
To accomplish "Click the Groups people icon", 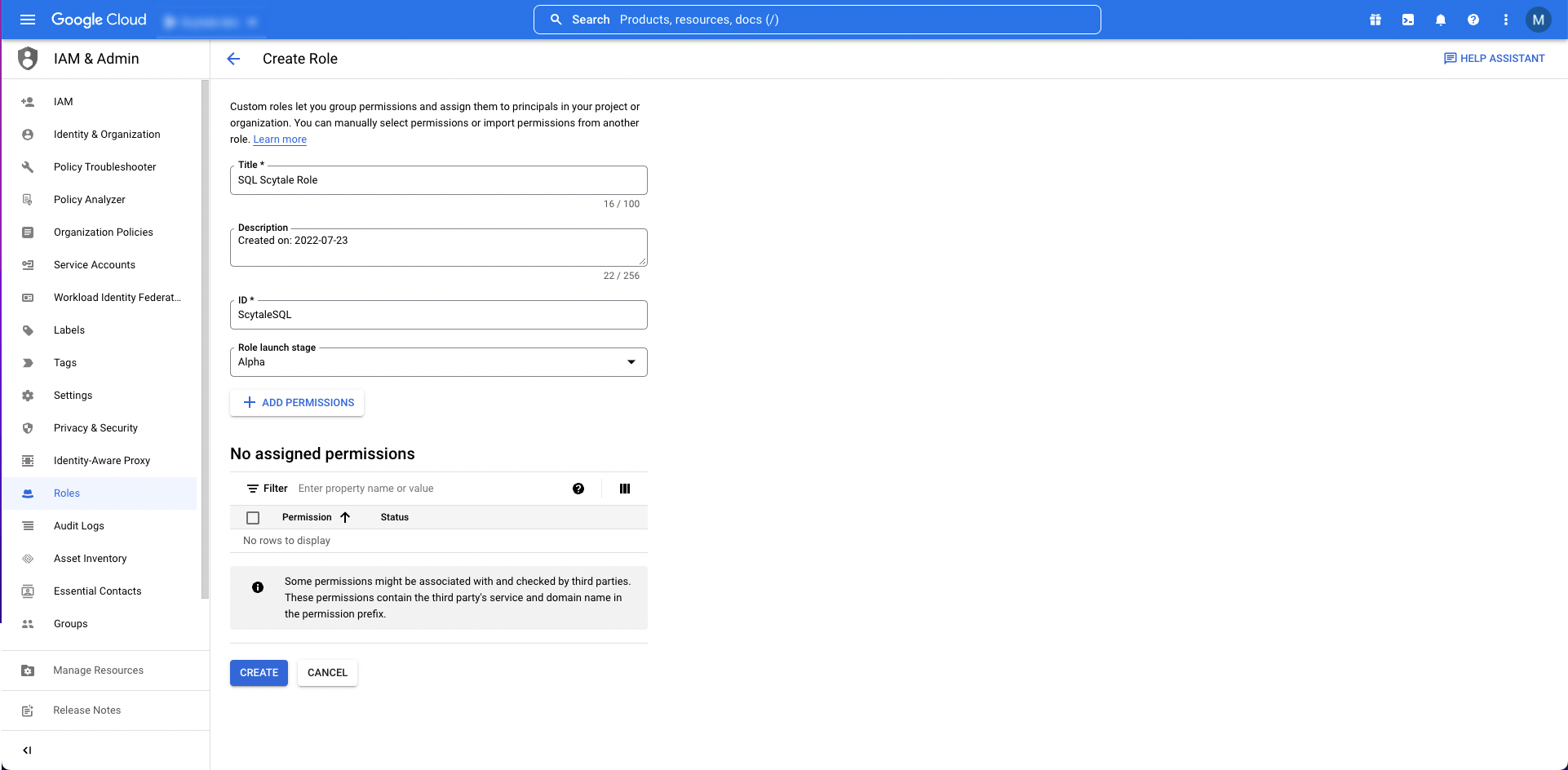I will [28, 624].
